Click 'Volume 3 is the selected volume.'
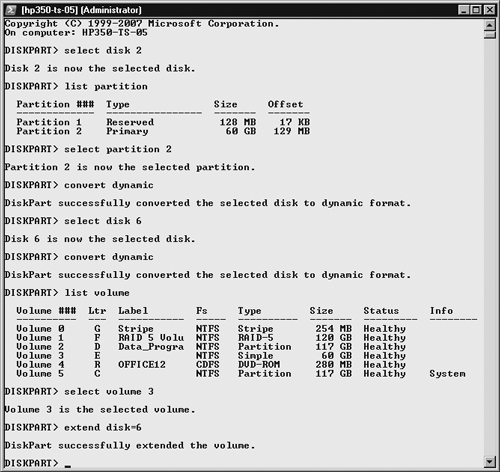 pos(100,410)
